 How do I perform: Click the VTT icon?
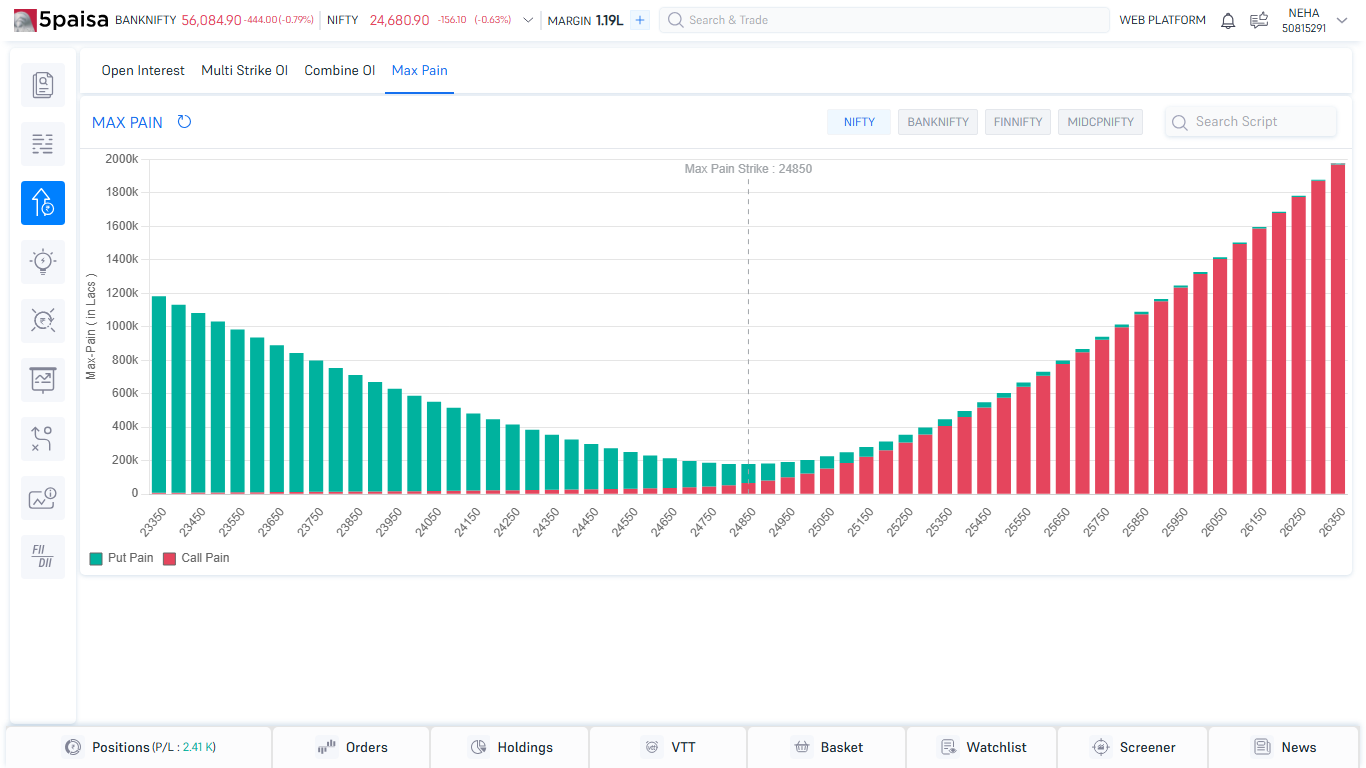tap(652, 747)
